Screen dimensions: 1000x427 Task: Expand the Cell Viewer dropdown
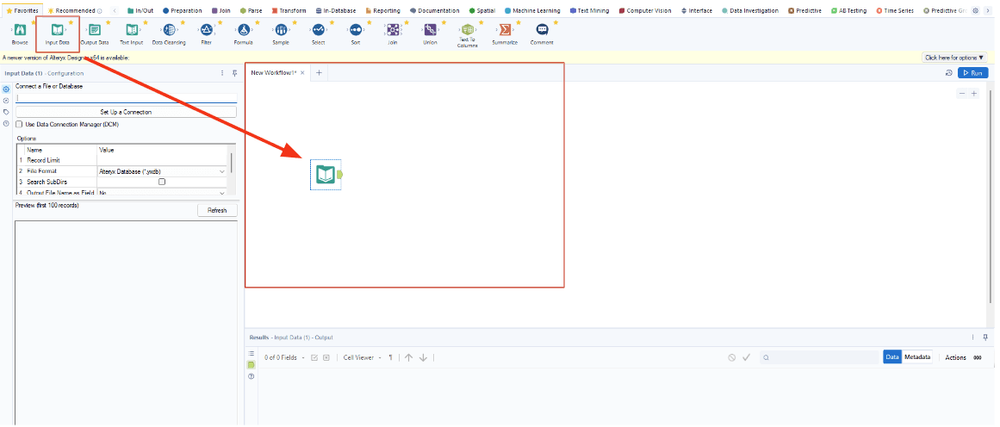pyautogui.click(x=362, y=357)
